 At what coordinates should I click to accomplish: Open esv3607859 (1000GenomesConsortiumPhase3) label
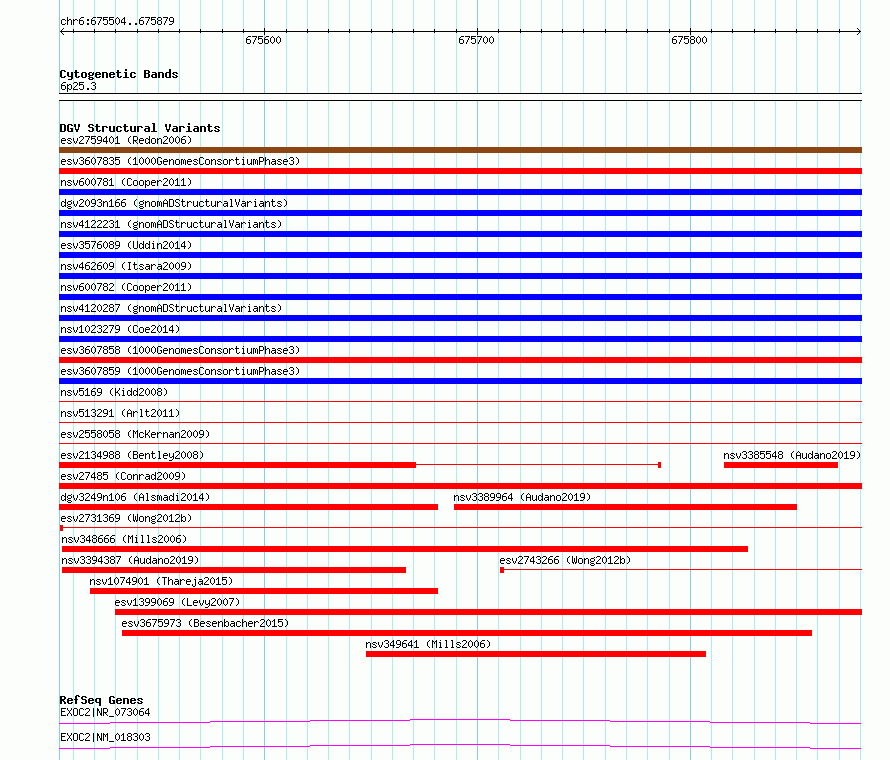180,371
